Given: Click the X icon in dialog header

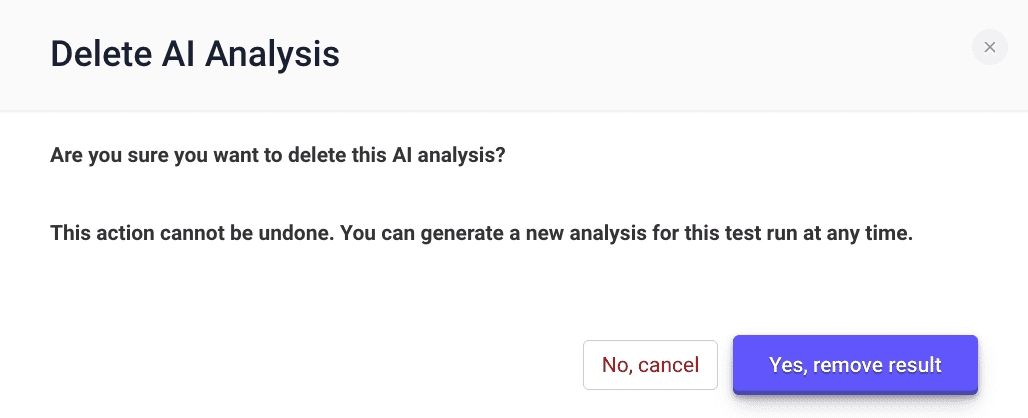Looking at the screenshot, I should point(989,47).
